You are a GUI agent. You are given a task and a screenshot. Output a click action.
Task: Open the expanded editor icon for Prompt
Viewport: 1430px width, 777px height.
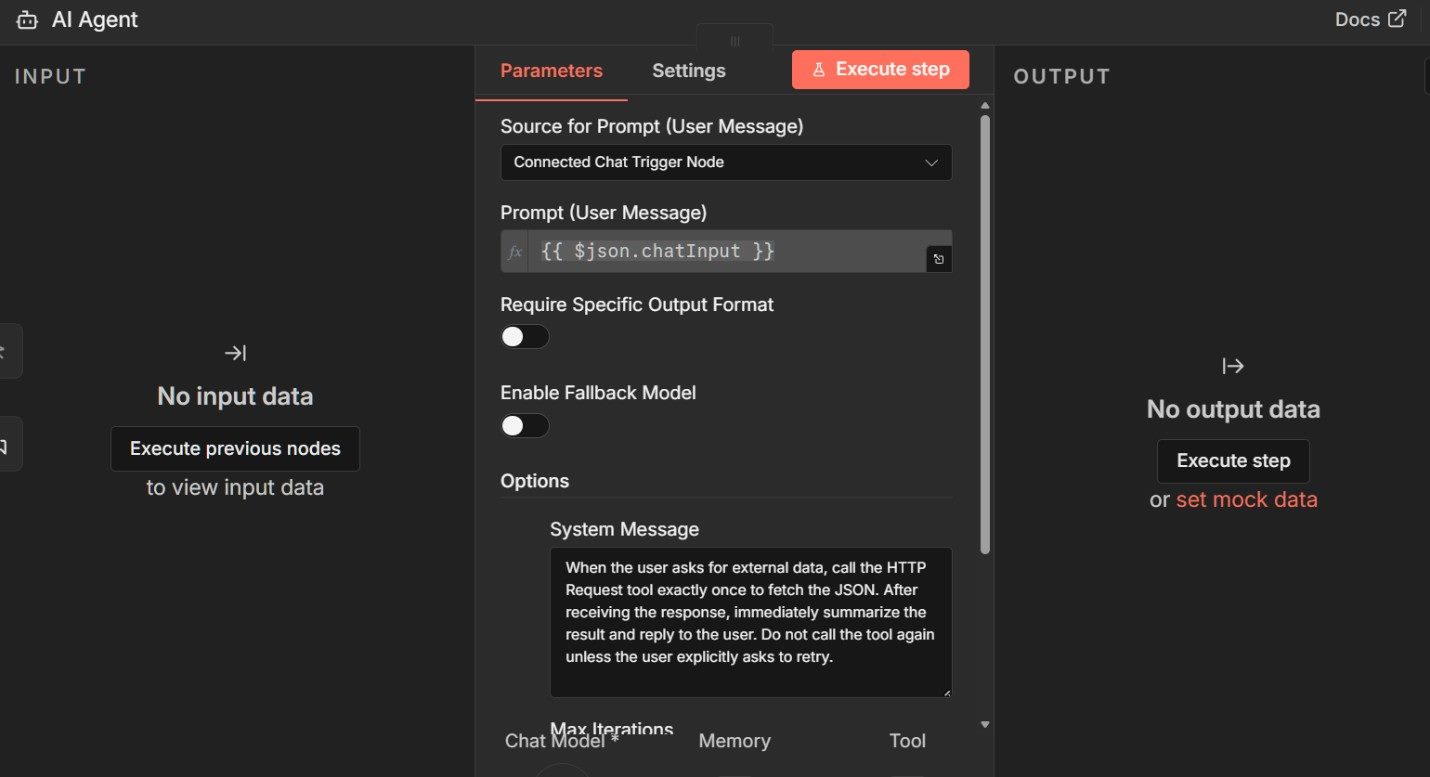coord(938,259)
